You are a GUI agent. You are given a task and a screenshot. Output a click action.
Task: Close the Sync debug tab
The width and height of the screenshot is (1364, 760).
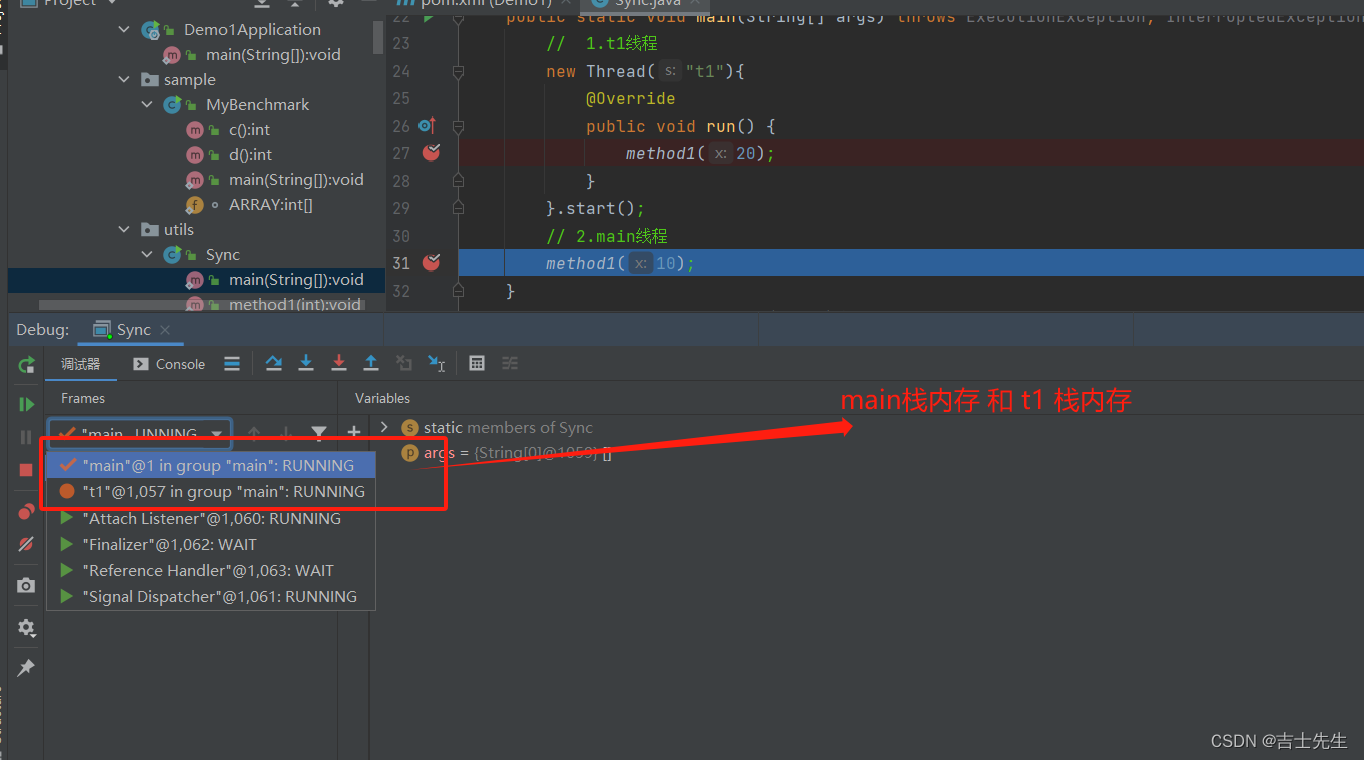[x=165, y=330]
